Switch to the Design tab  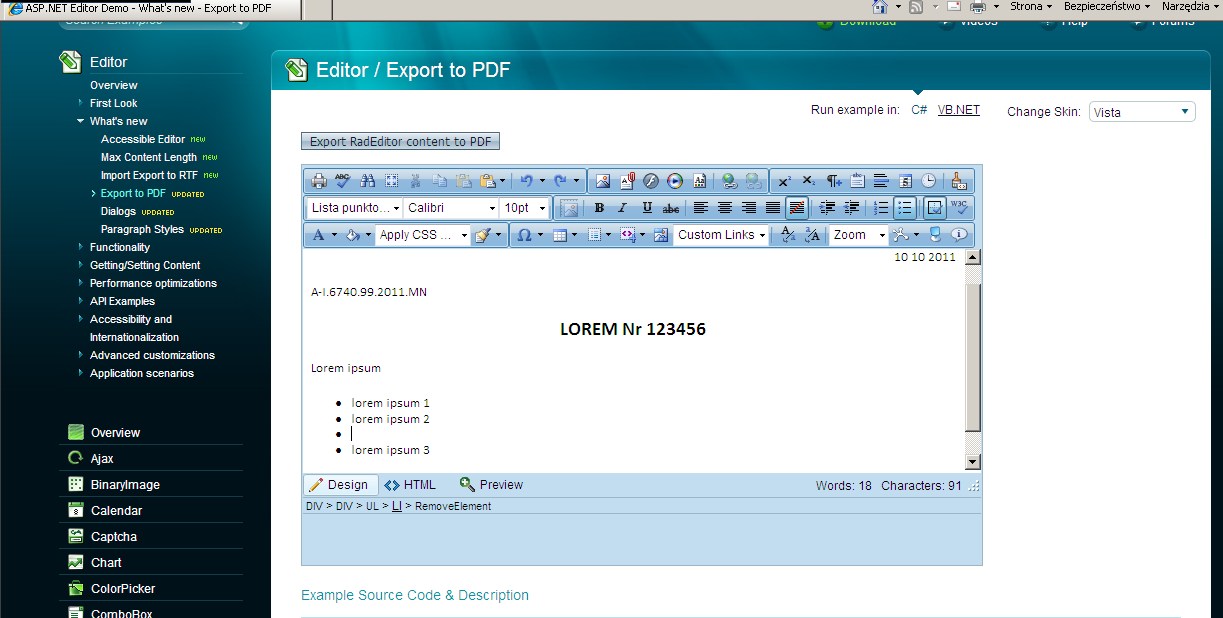pyautogui.click(x=341, y=485)
